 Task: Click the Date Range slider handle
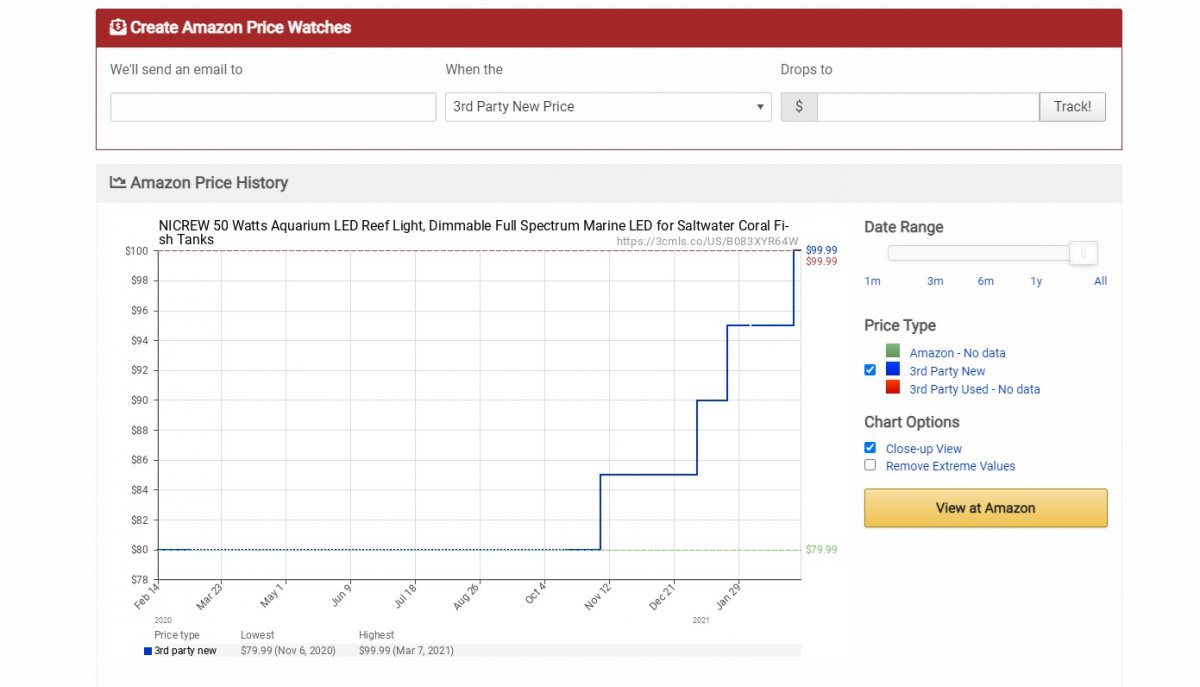(x=1083, y=253)
